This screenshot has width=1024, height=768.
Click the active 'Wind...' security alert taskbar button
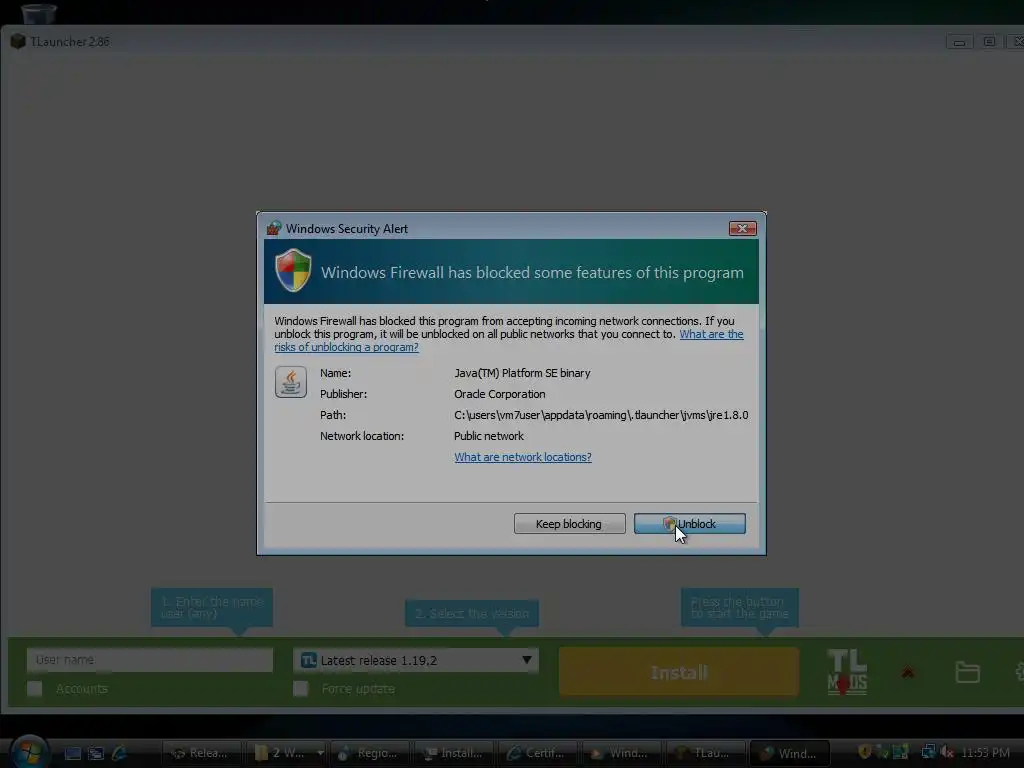[790, 753]
